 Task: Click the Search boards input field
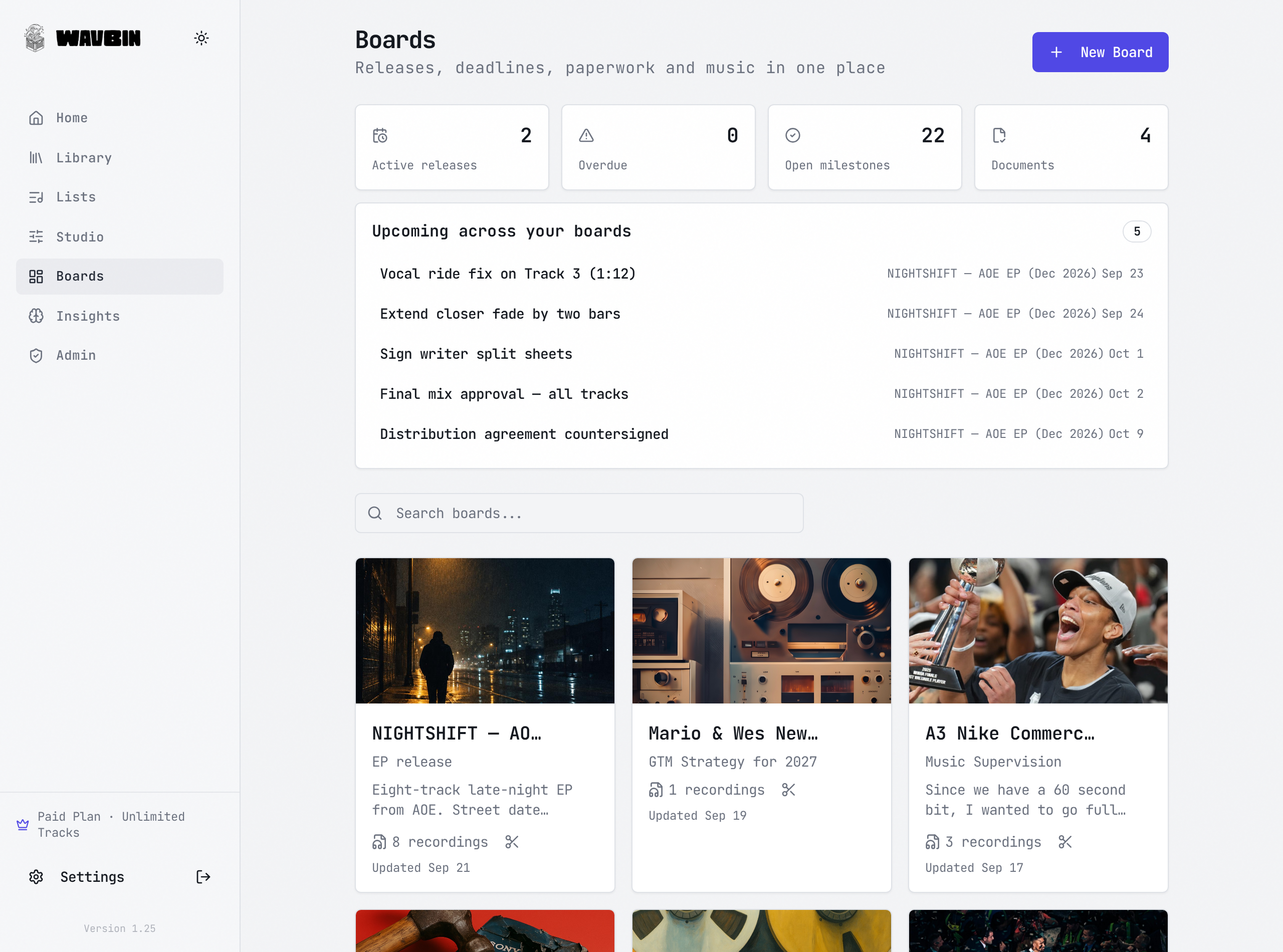[579, 513]
